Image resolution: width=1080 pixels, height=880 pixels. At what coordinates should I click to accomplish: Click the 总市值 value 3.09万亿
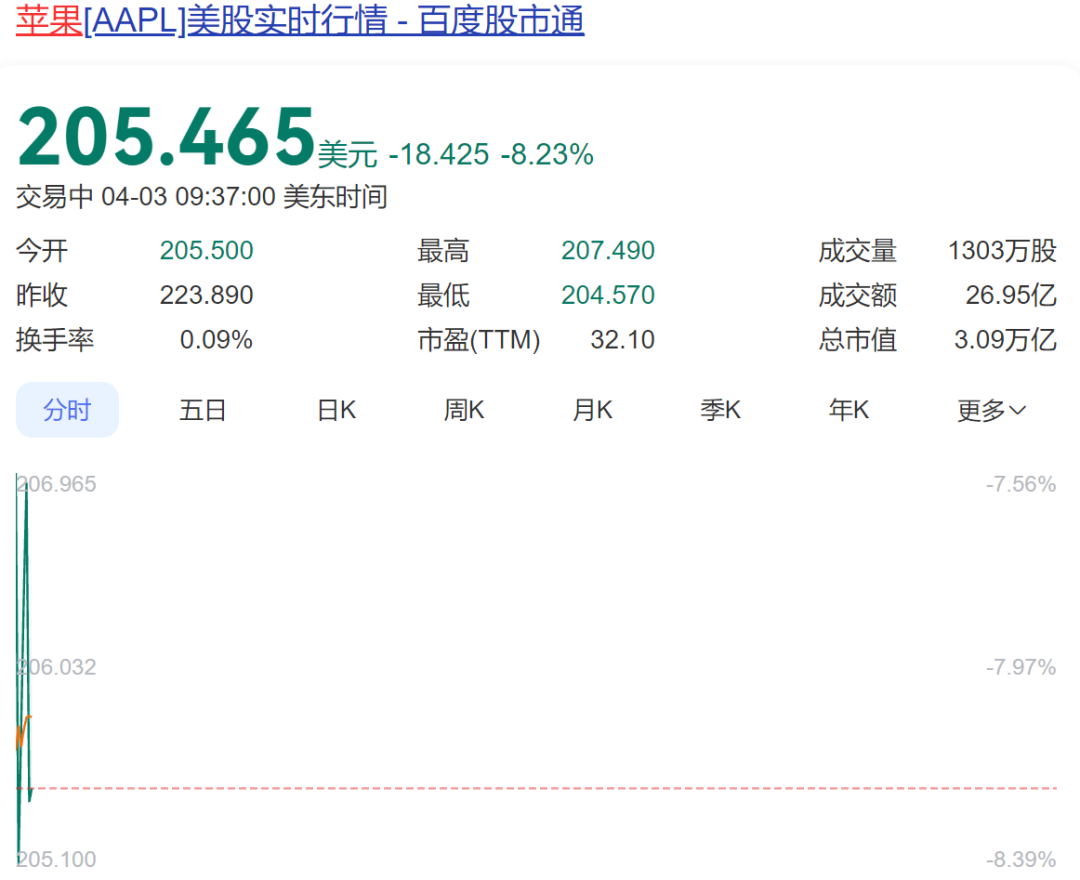(1005, 340)
